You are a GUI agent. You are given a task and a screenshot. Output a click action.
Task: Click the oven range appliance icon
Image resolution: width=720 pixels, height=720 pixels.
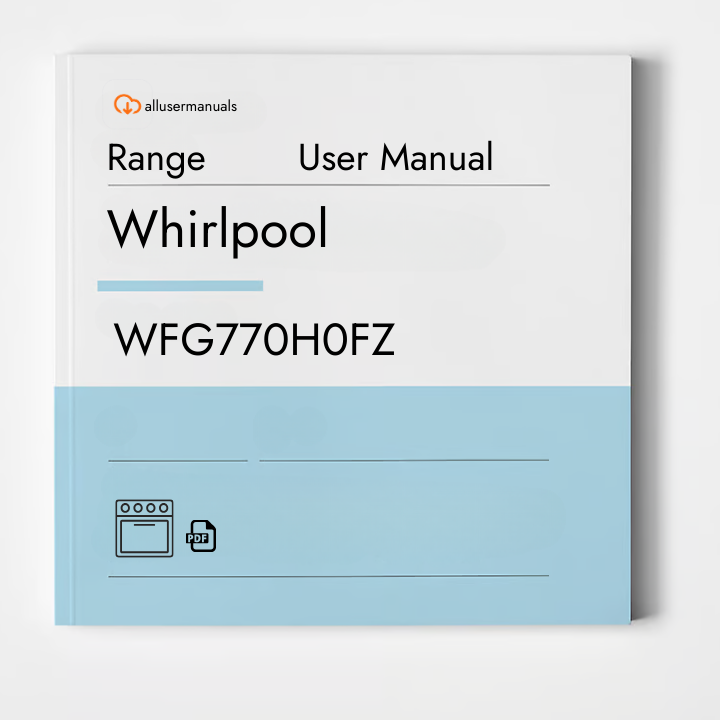tap(144, 529)
